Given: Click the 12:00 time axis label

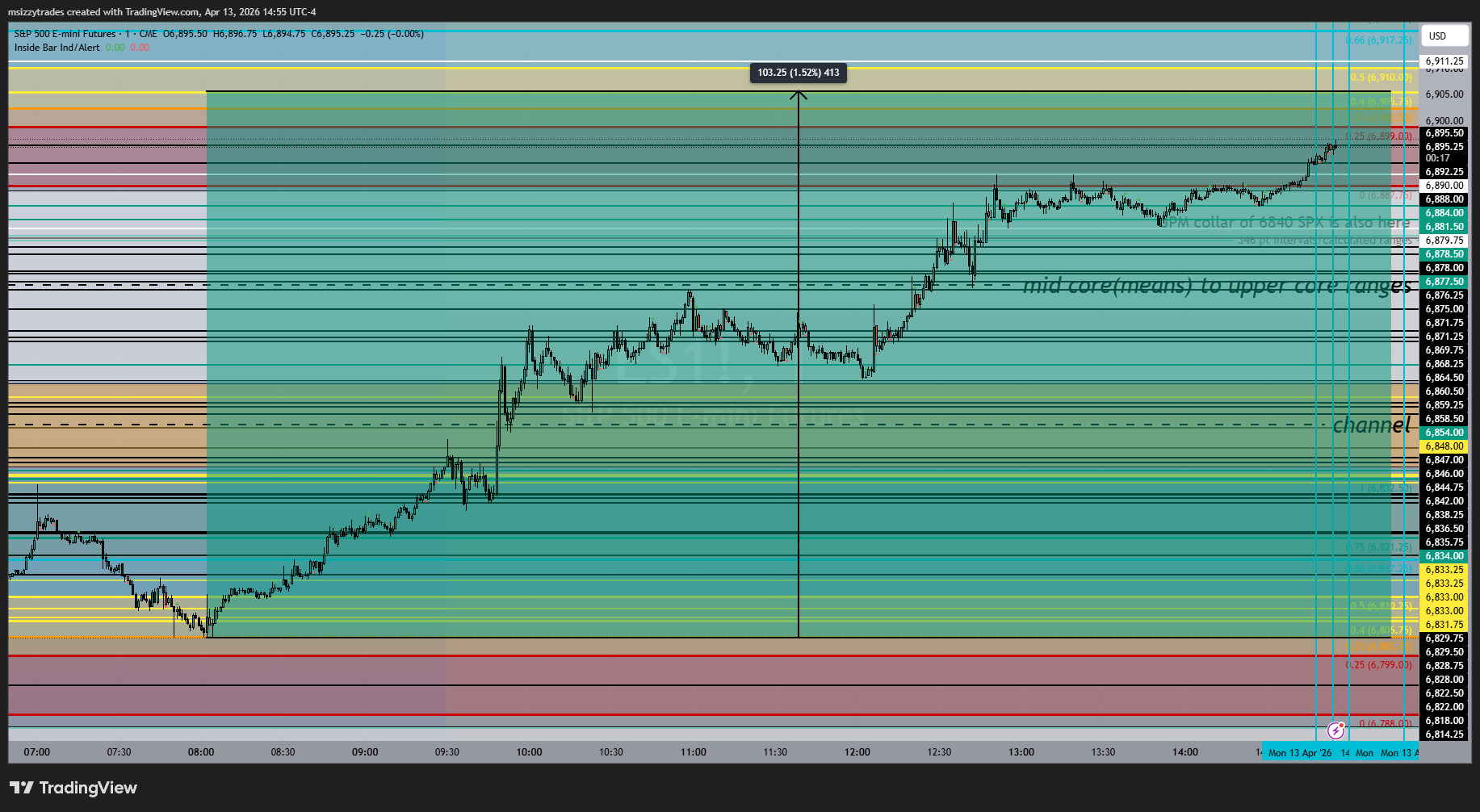Looking at the screenshot, I should [857, 752].
